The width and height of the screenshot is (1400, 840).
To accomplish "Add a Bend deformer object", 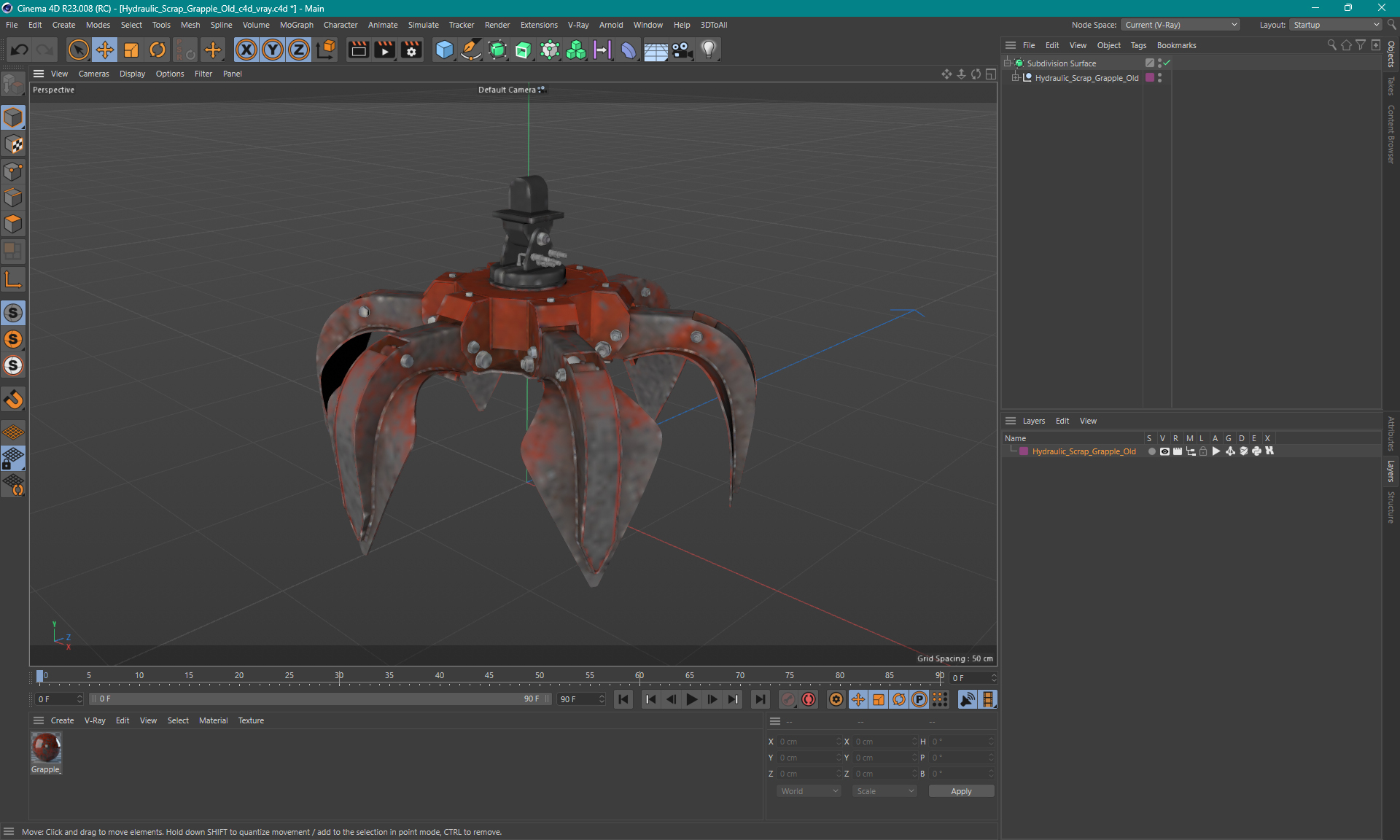I will tap(629, 50).
